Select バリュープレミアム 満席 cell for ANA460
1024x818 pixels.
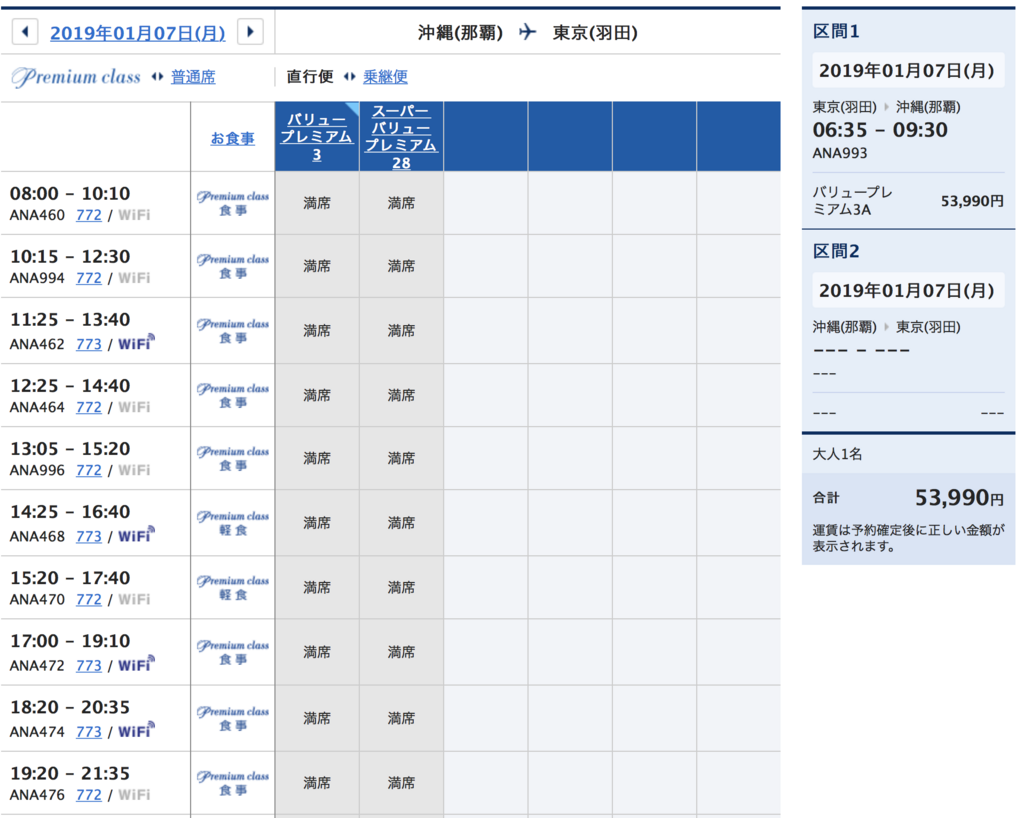tap(317, 203)
